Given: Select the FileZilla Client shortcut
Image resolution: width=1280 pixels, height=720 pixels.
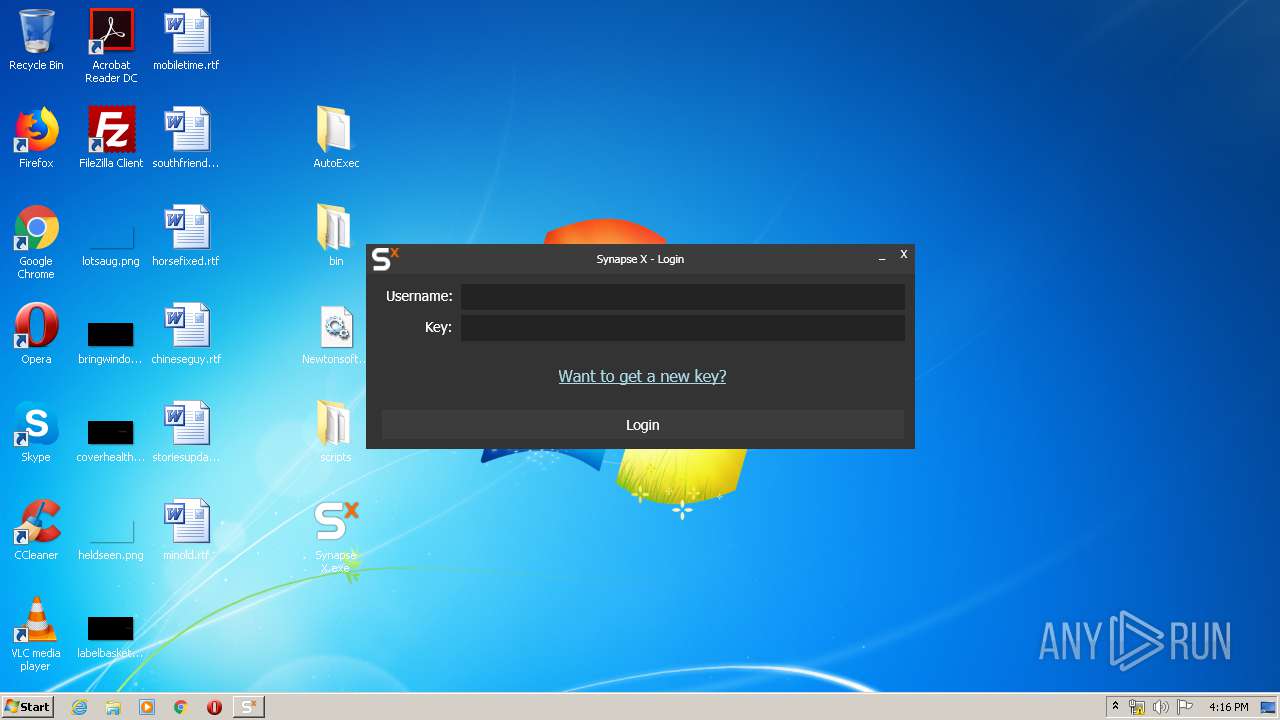Looking at the screenshot, I should (x=111, y=138).
